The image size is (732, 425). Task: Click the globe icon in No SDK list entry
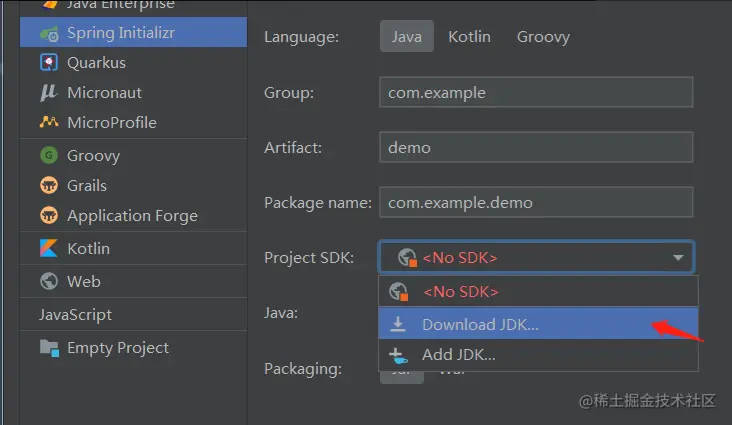point(399,291)
